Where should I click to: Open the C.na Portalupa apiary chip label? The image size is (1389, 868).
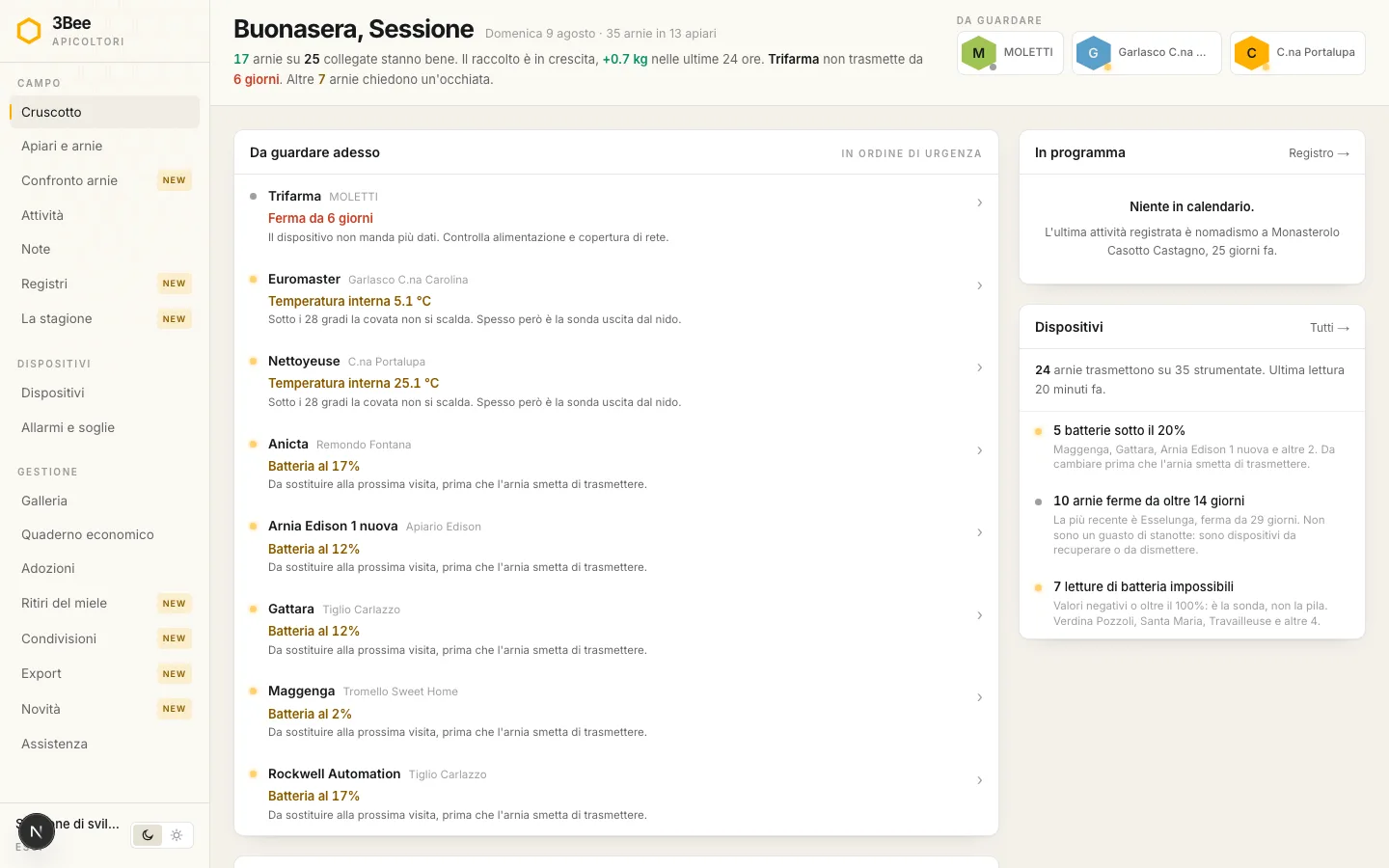tap(1316, 52)
